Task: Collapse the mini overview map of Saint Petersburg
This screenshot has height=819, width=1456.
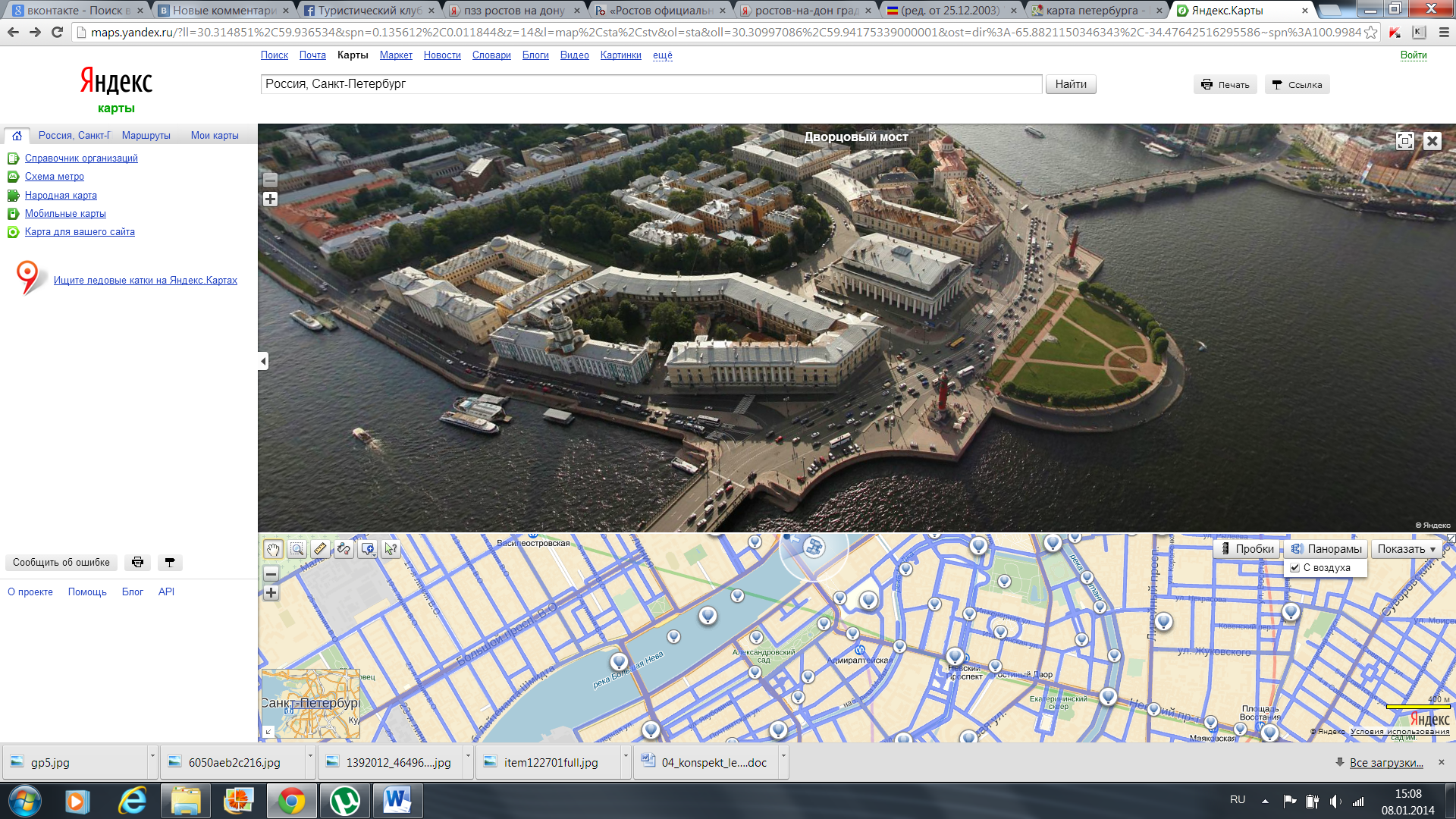Action: [268, 732]
